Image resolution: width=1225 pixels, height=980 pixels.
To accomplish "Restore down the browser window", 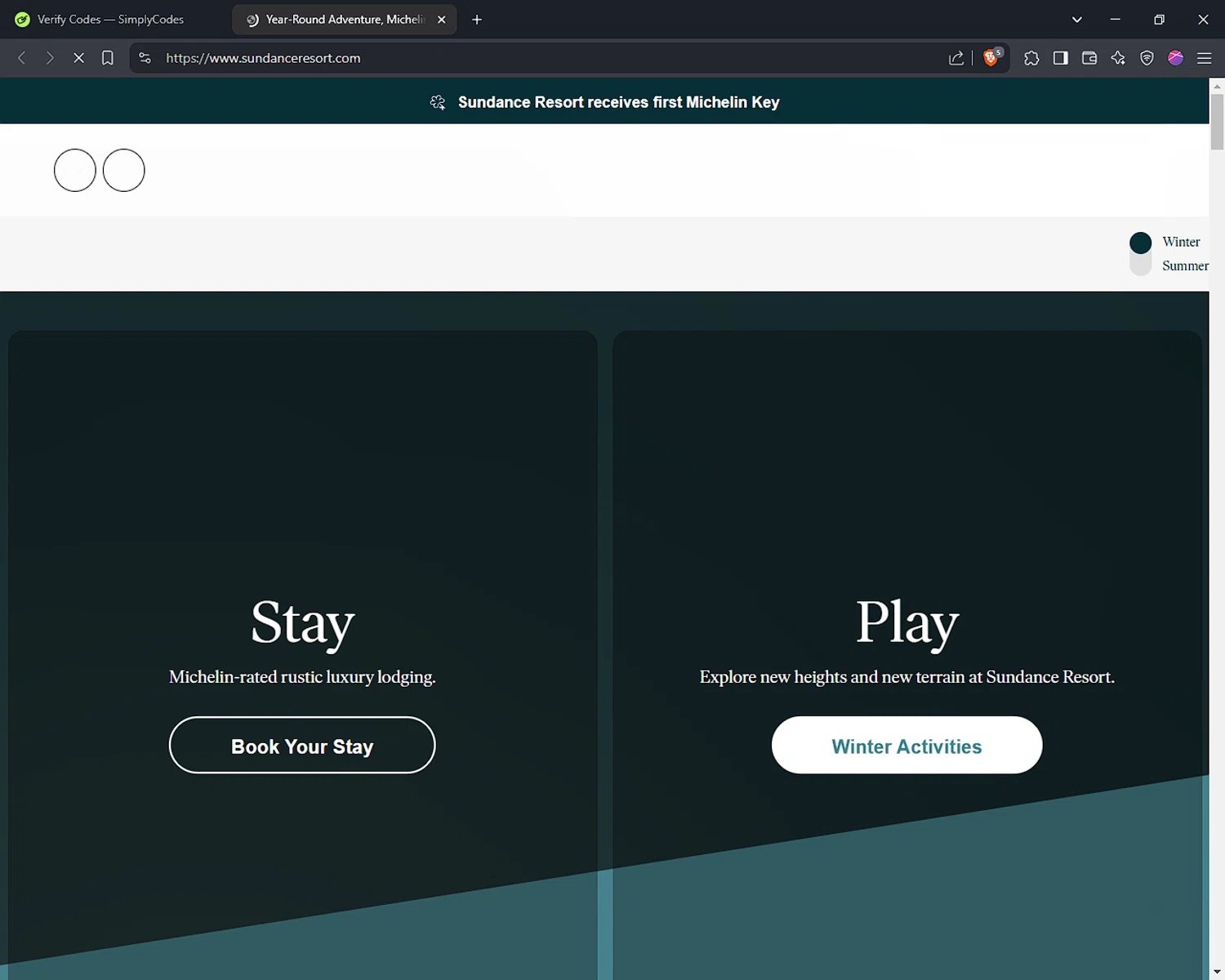I will click(x=1159, y=20).
